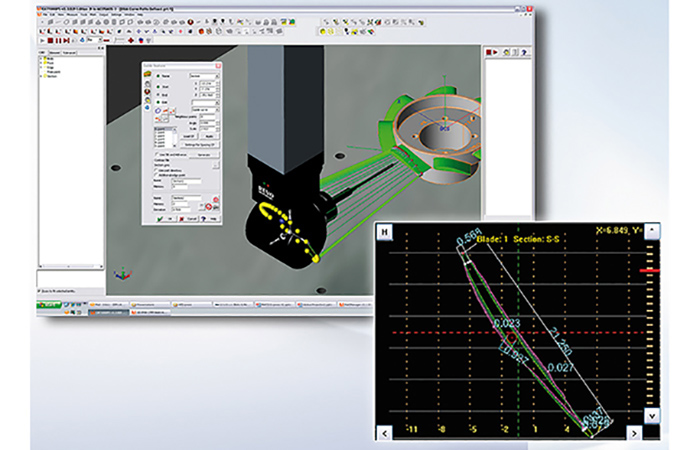Click the pause button in playback toolbar
Viewport: 700px width, 450px height.
pyautogui.click(x=58, y=40)
